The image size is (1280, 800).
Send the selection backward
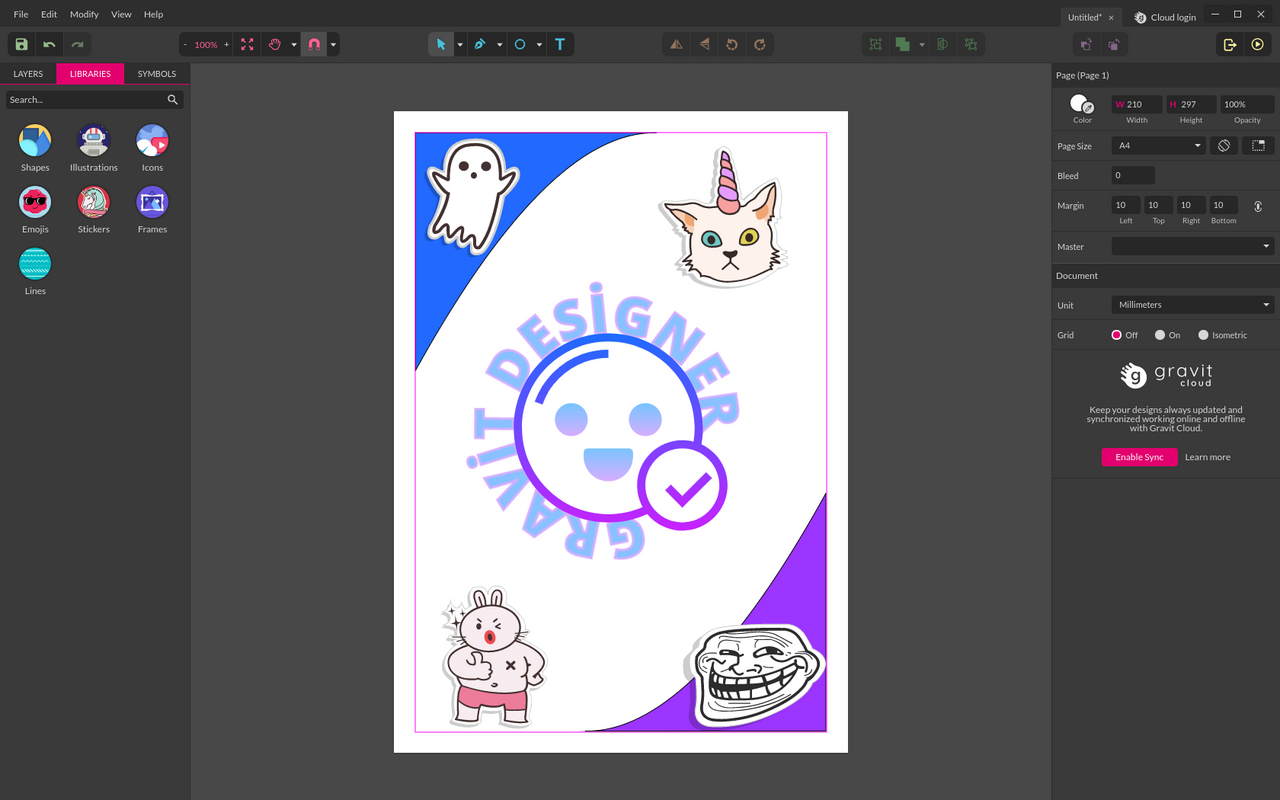click(x=1114, y=45)
